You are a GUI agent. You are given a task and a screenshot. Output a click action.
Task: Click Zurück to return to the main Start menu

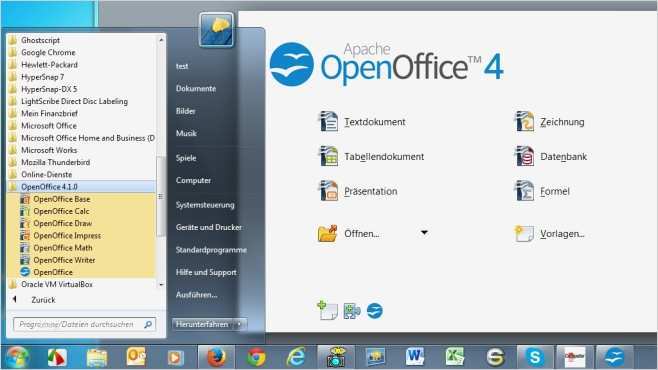click(43, 300)
